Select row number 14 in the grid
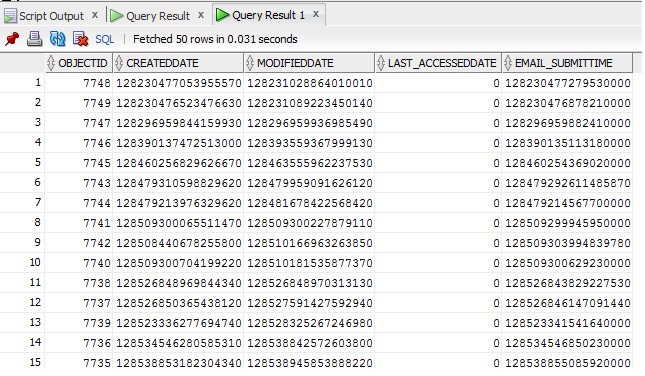The height and width of the screenshot is (376, 645). point(22,342)
